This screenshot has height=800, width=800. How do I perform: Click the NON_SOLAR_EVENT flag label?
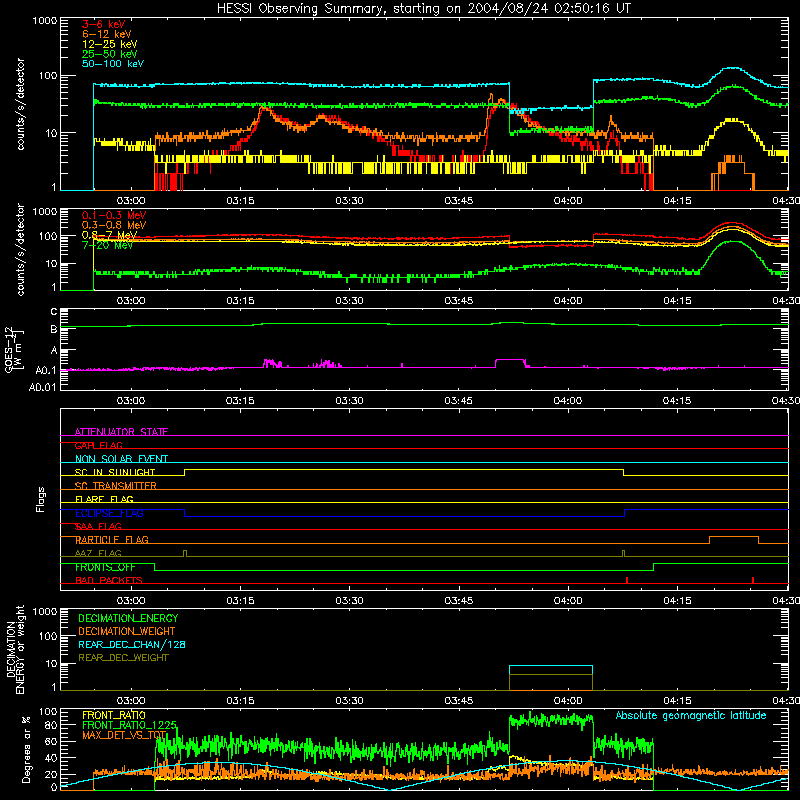coord(121,459)
